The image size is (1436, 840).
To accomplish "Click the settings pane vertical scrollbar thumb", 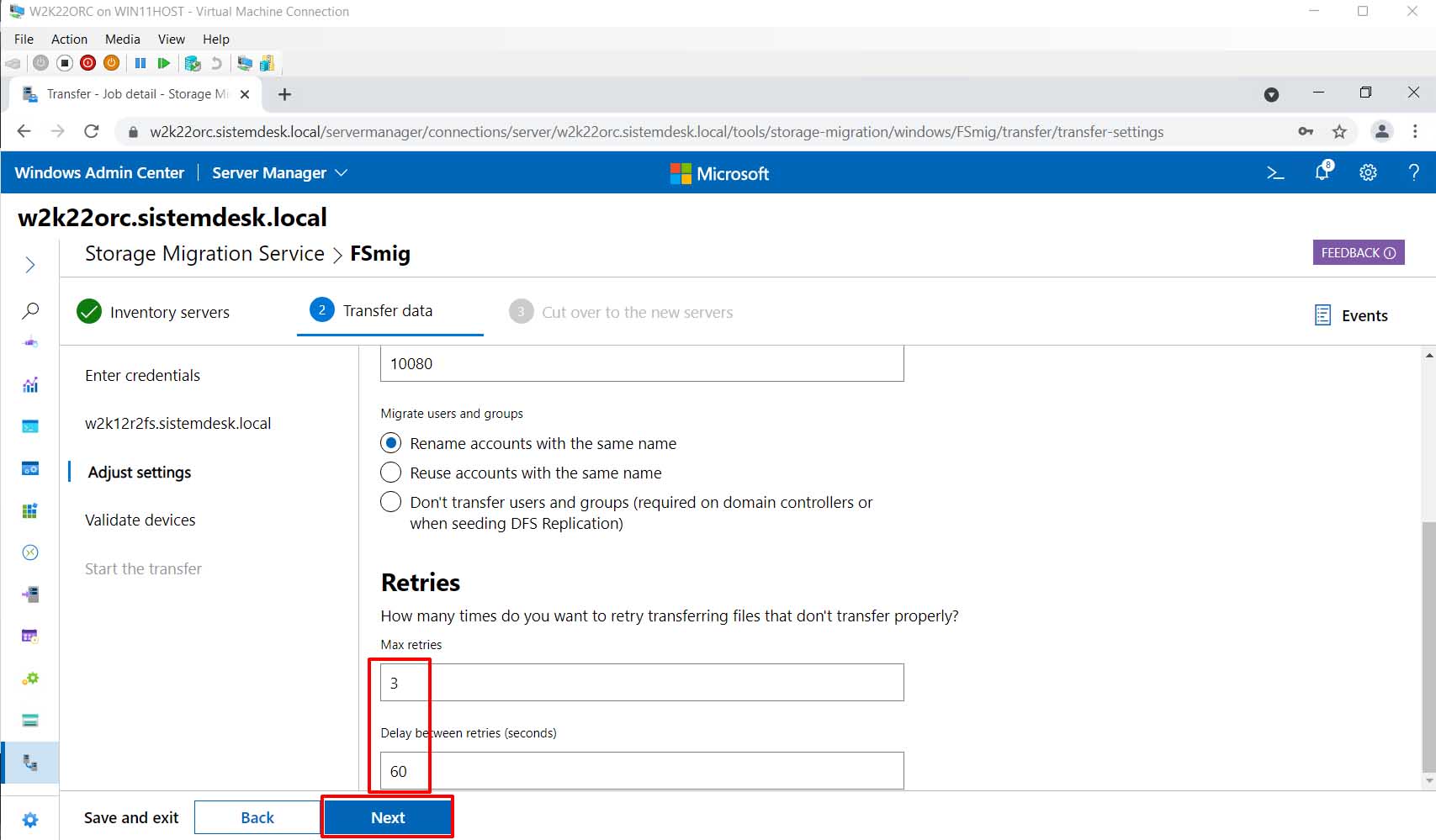I will click(1428, 647).
